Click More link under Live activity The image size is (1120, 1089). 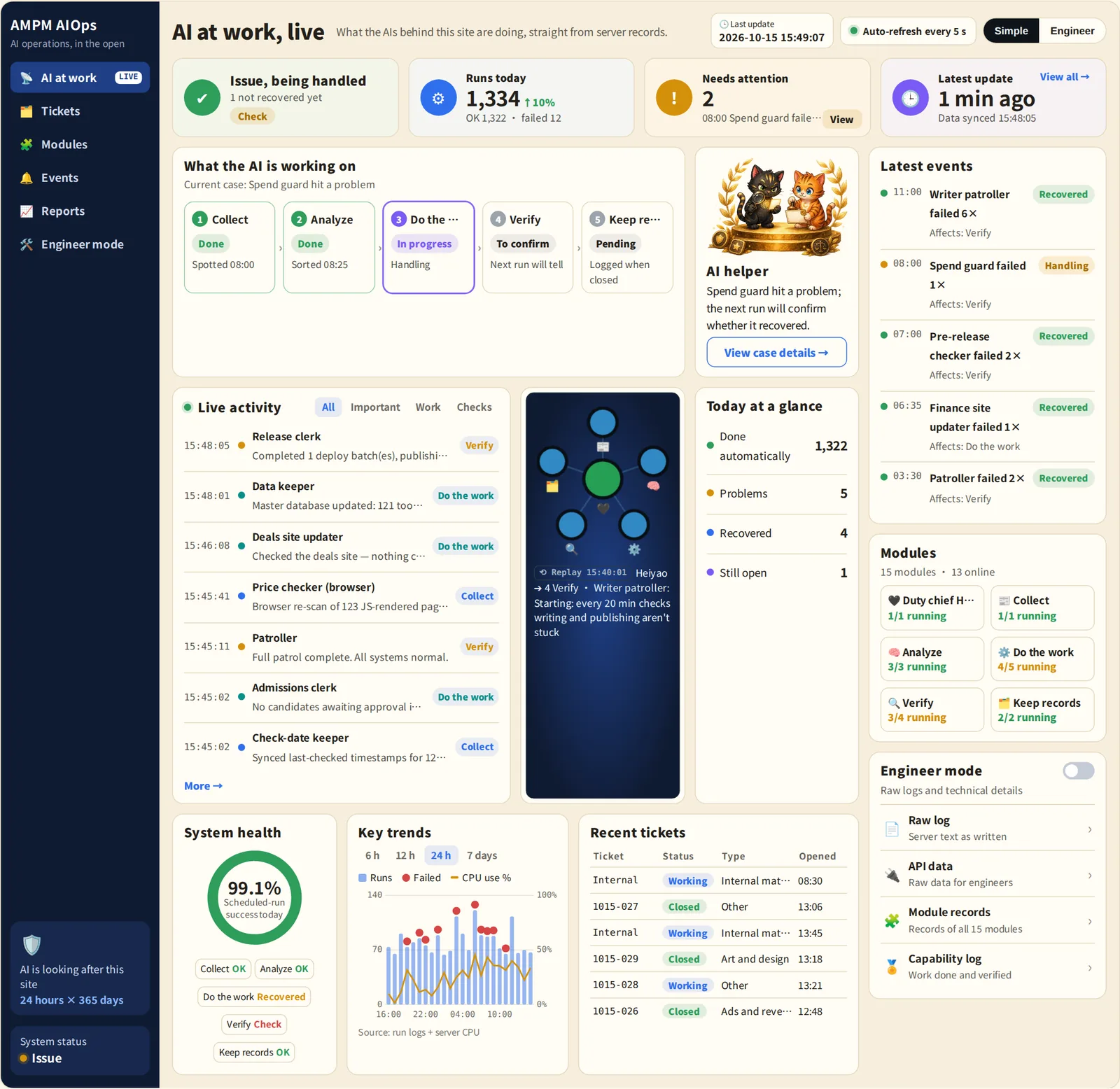(x=203, y=786)
